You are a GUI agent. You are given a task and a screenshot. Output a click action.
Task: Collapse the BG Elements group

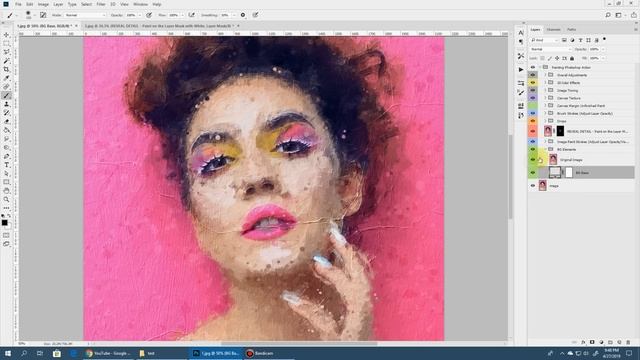coord(545,149)
